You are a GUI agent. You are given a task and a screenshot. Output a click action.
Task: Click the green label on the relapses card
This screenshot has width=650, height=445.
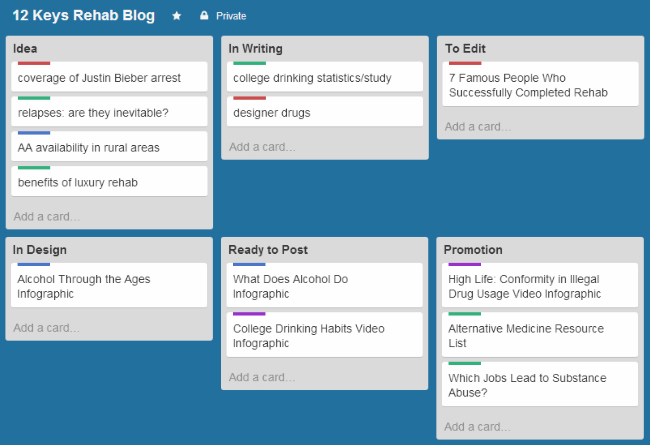point(34,98)
